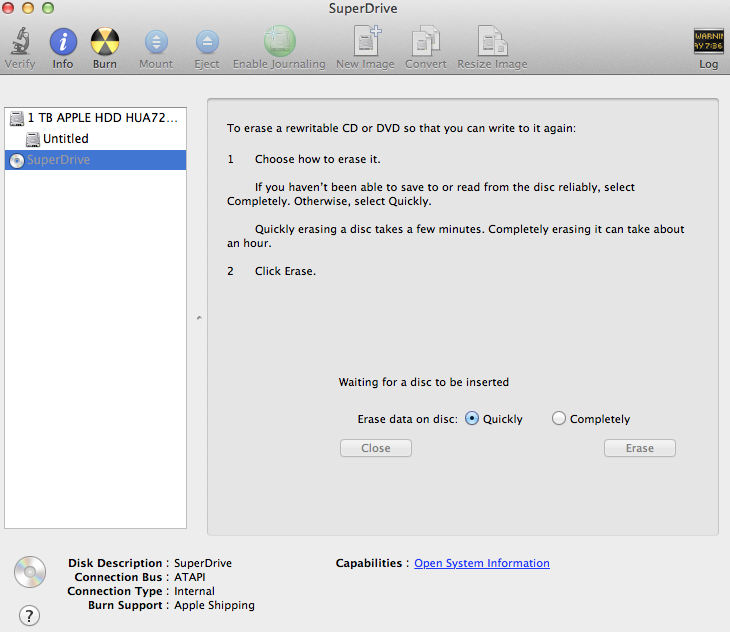
Task: Click the Mount toolbar icon
Action: (x=156, y=42)
